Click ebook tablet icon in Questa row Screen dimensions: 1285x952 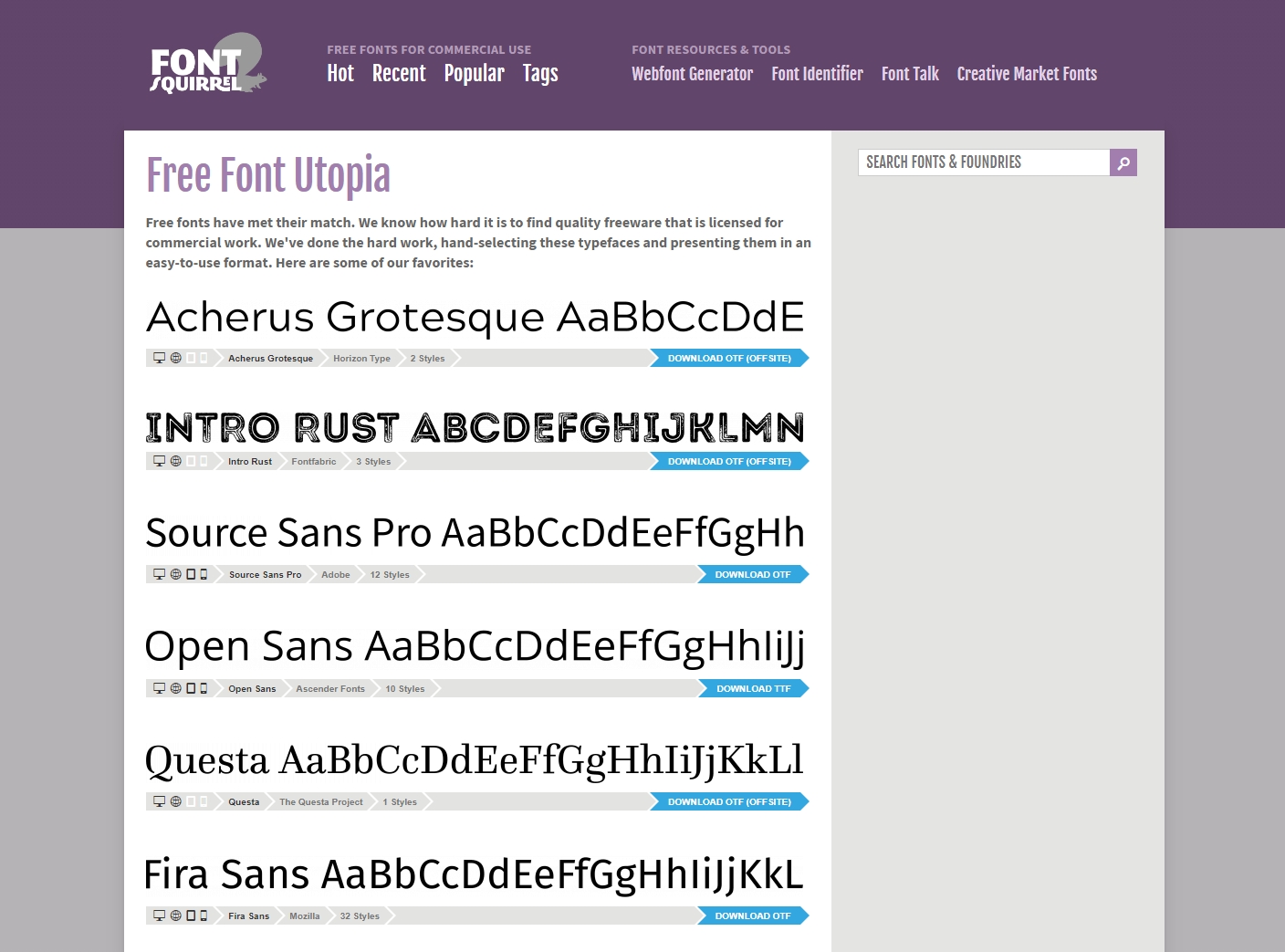pos(191,801)
